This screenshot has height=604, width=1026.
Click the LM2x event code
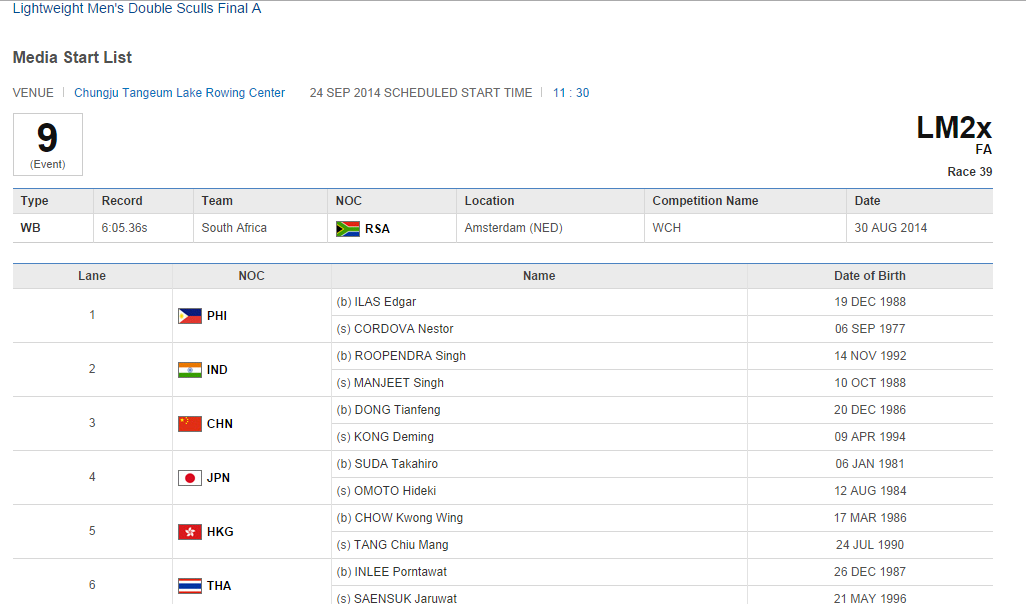953,128
